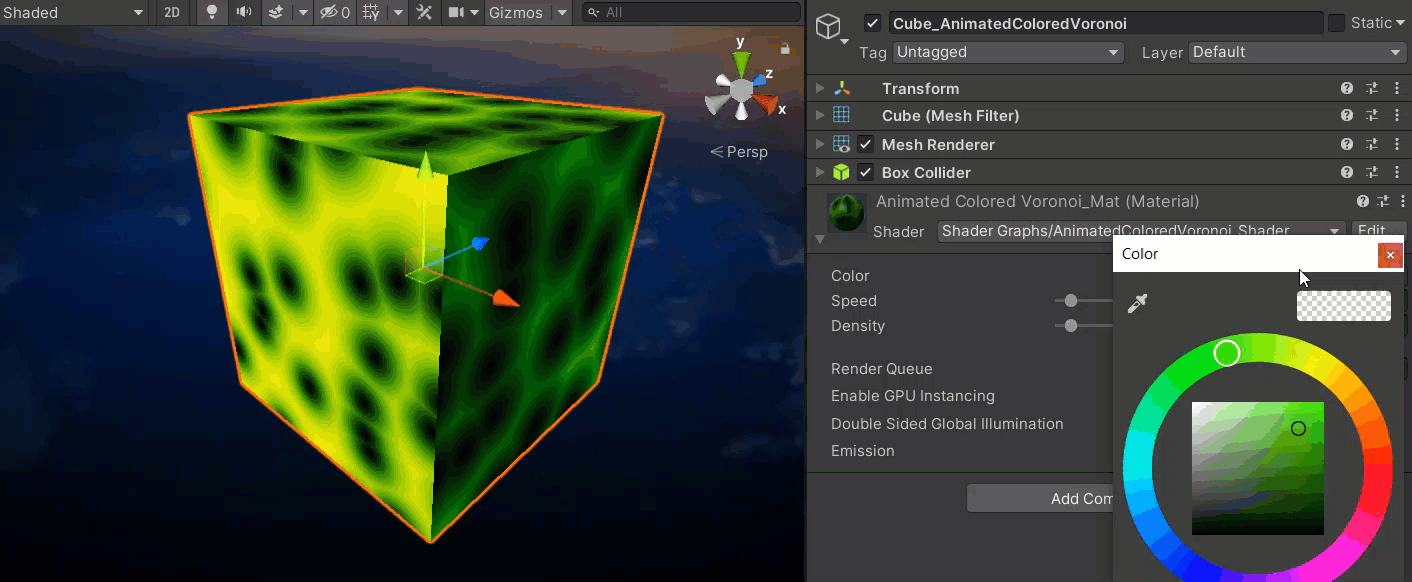This screenshot has width=1412, height=582.
Task: Toggle 2D scene view mode
Action: 172,12
